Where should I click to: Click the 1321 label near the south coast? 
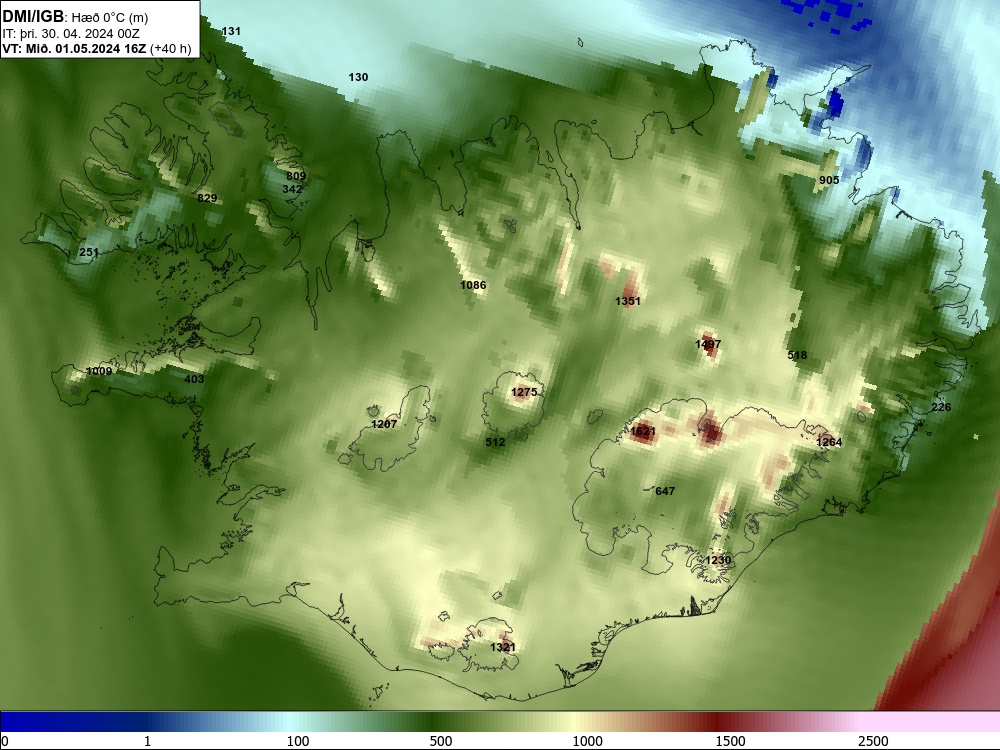(x=503, y=647)
